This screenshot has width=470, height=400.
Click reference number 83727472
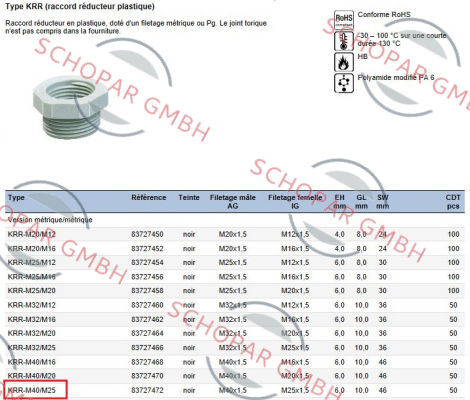[147, 390]
